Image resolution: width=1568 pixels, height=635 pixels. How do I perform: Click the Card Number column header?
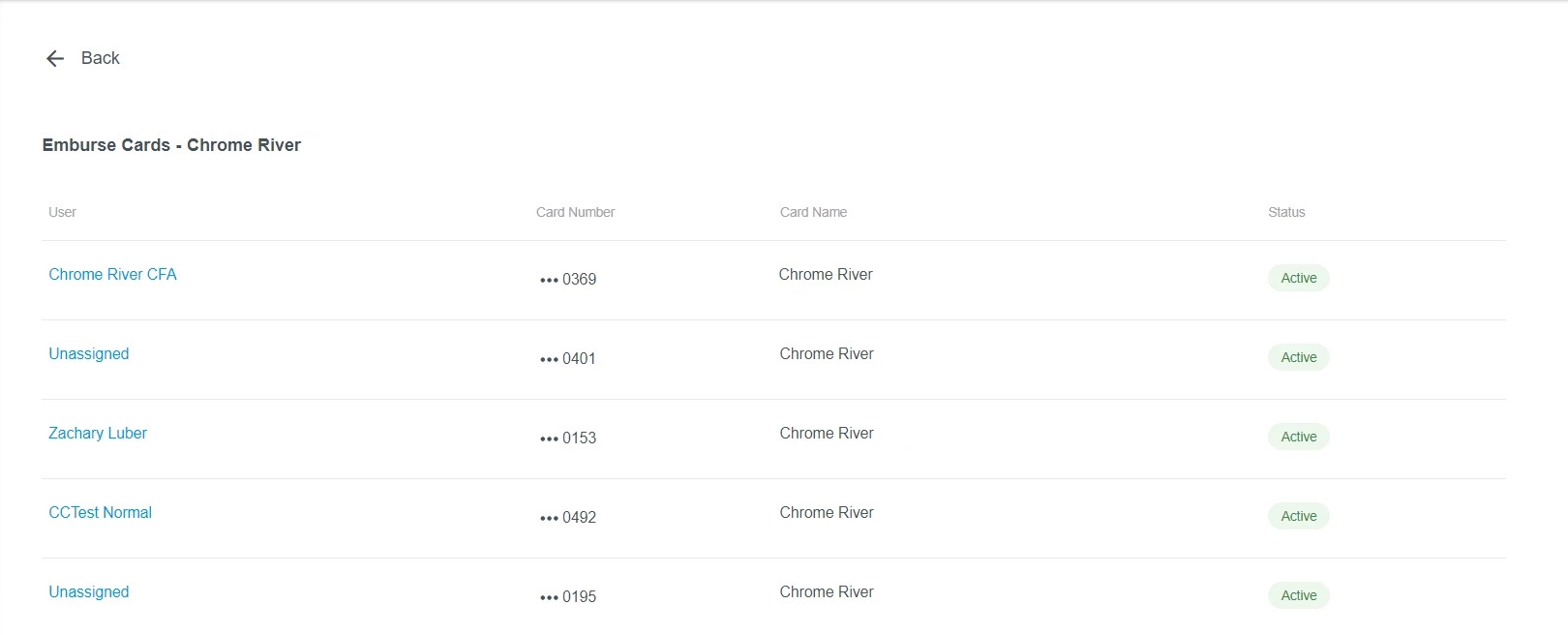(575, 213)
